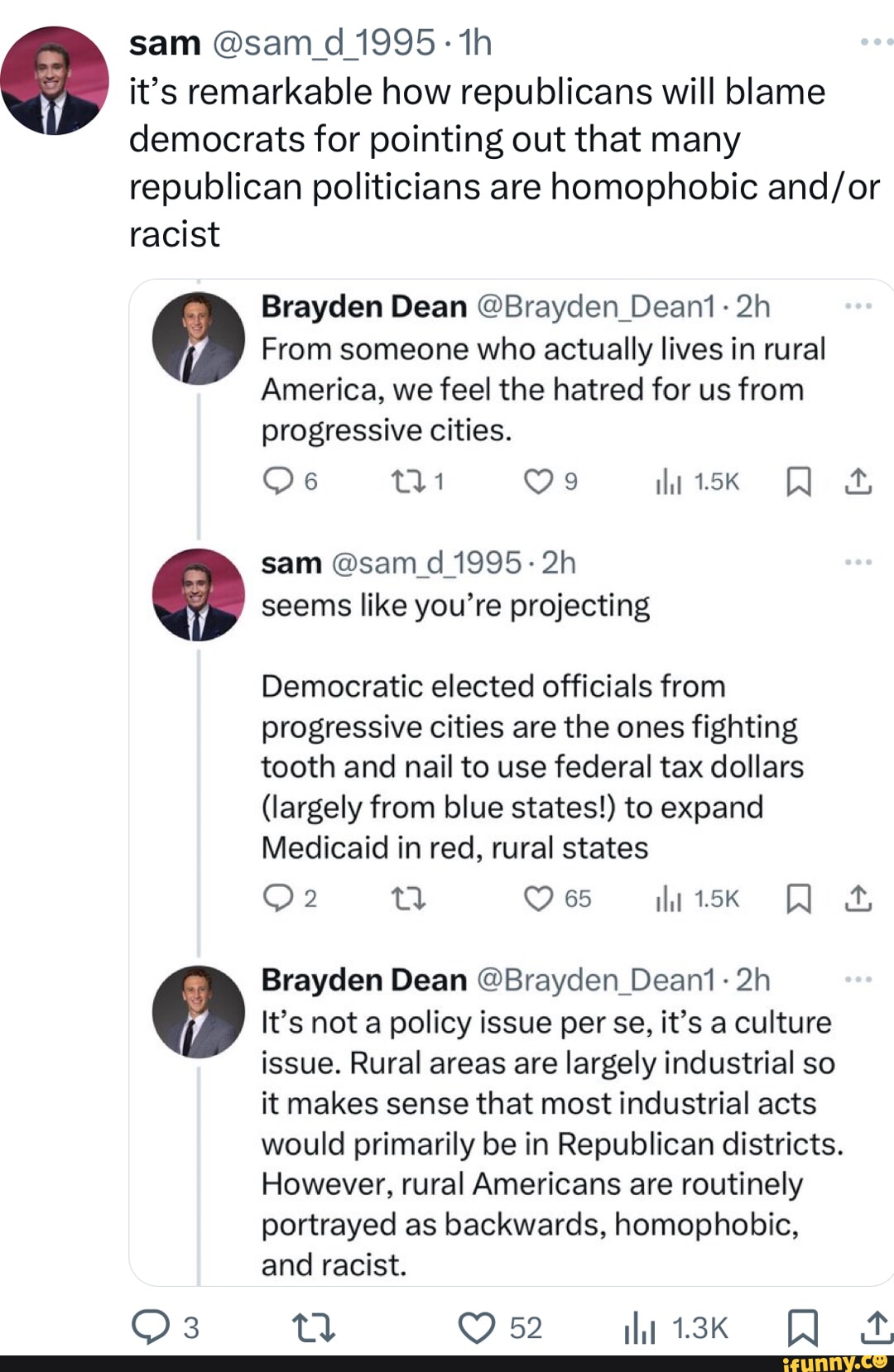Share Brayden Dean's rural America tweet
The width and height of the screenshot is (894, 1372).
pos(858,482)
